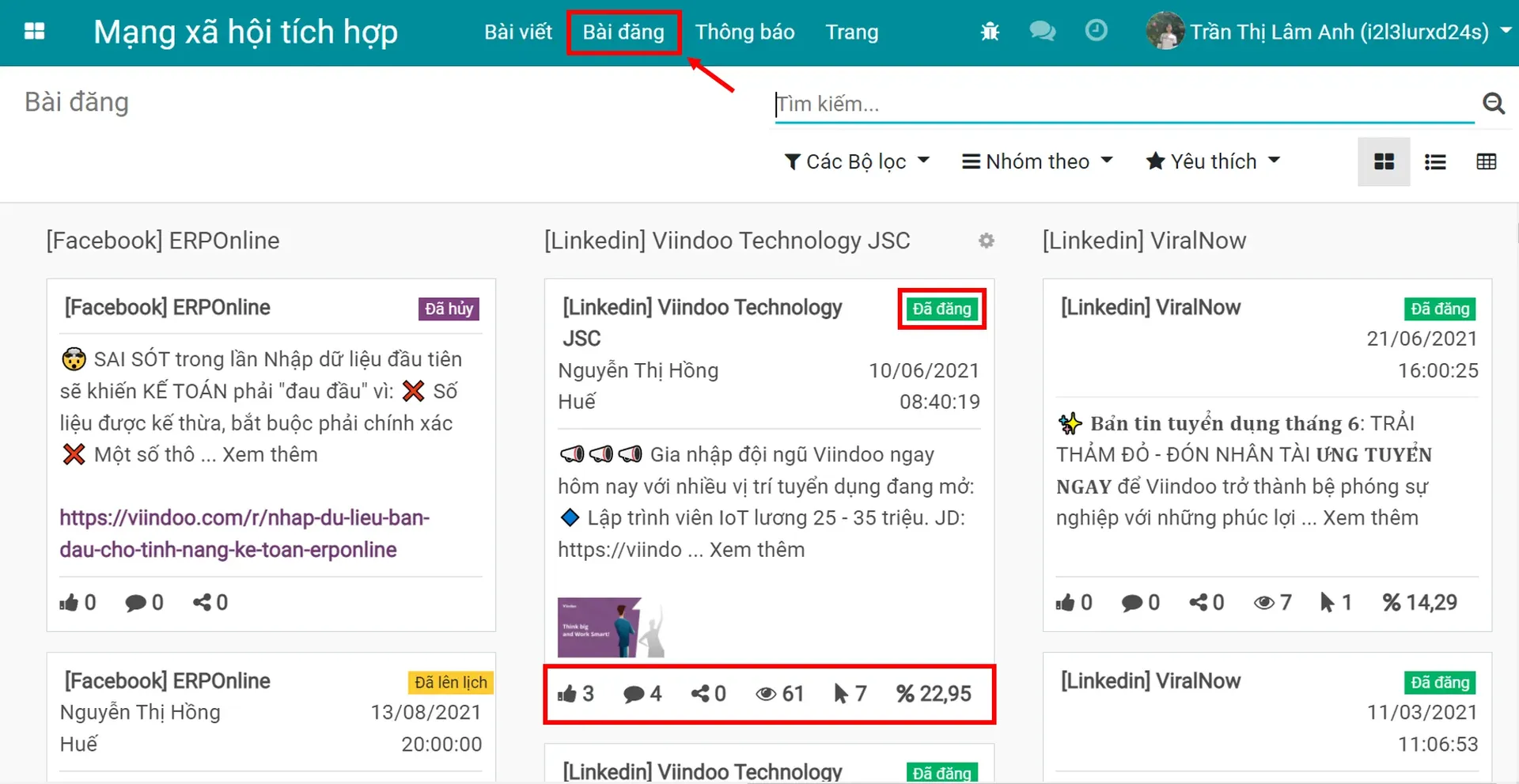Click comments count on ViralNow 21/06/2021 post
Screen dimensions: 1519x784
point(1141,603)
